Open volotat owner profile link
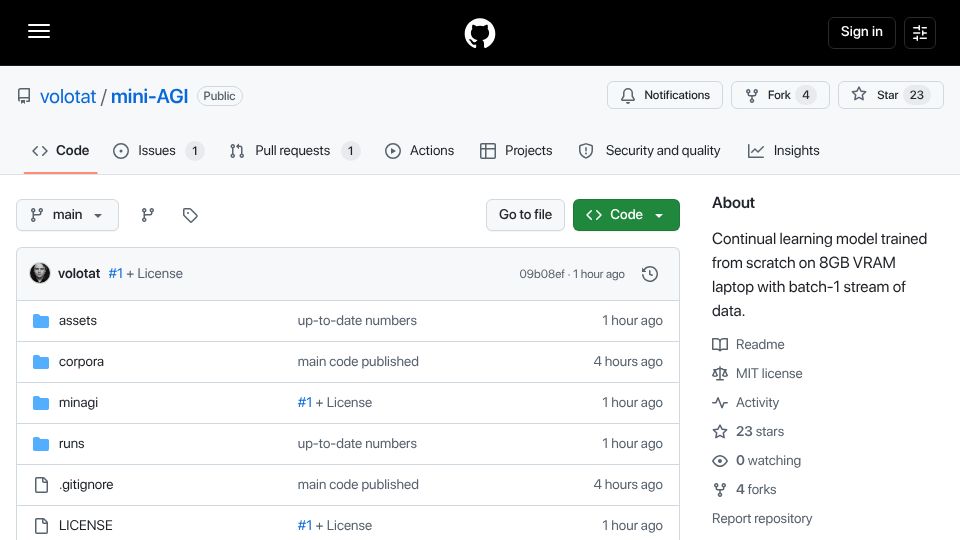Screen dimensions: 960x540 [x=68, y=96]
